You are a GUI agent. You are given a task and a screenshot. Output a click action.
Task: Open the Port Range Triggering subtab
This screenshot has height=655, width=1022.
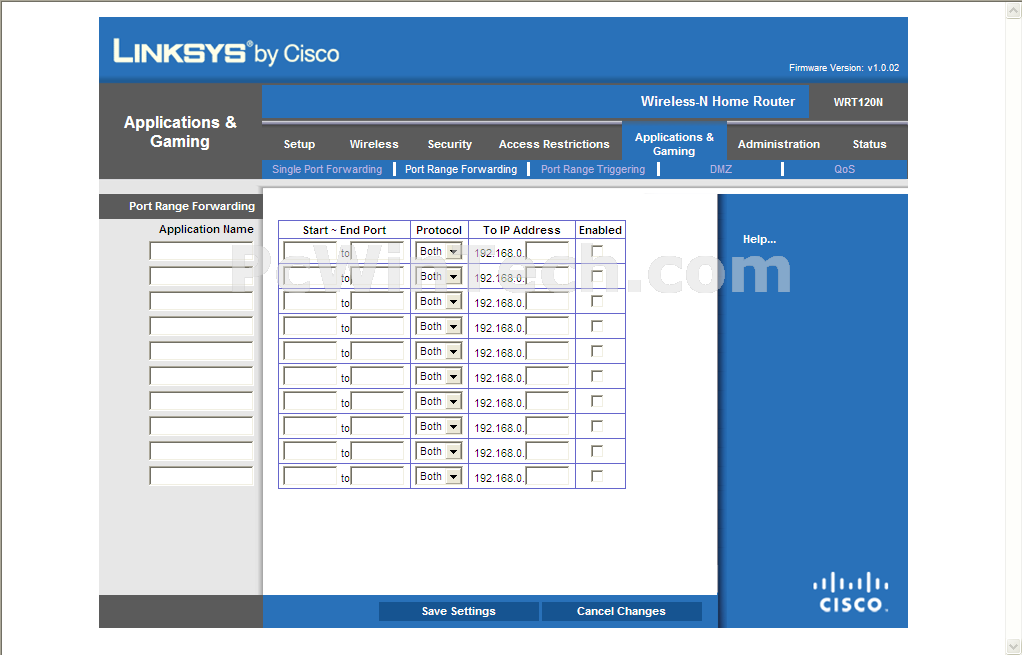(x=593, y=169)
